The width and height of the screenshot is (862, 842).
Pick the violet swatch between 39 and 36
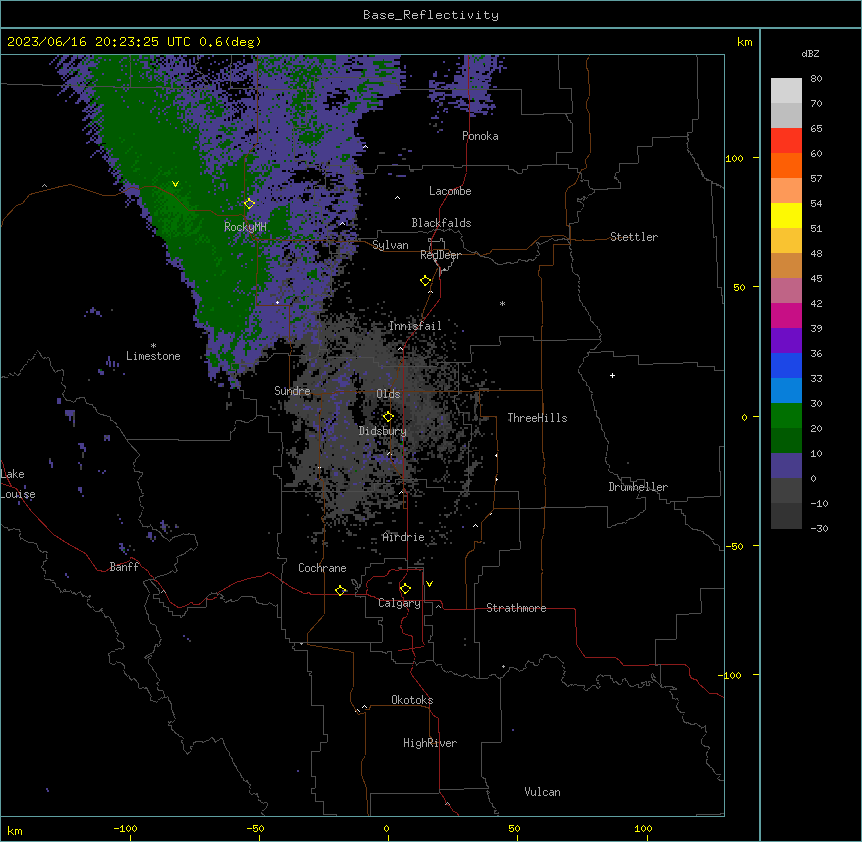coord(786,341)
